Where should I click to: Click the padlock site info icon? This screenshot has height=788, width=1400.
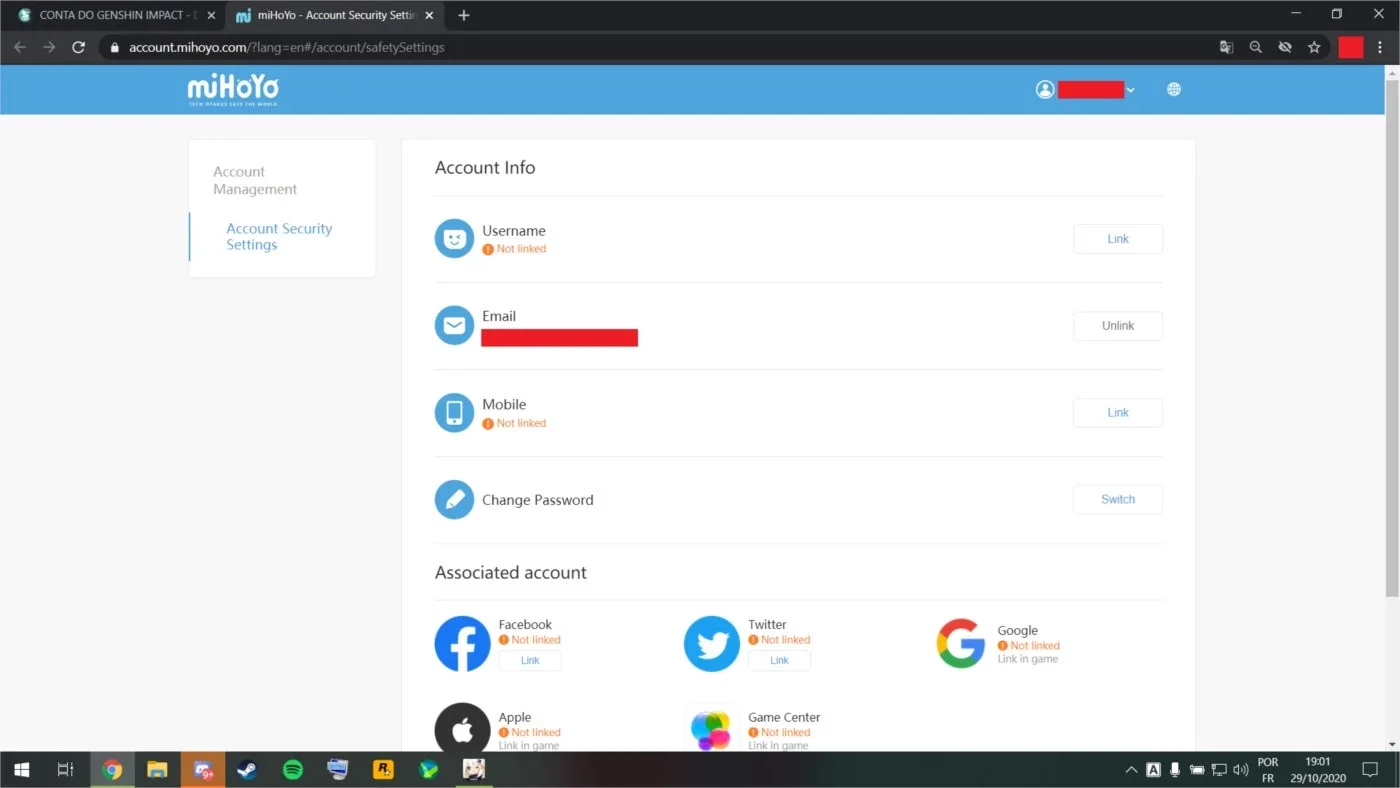pos(115,47)
